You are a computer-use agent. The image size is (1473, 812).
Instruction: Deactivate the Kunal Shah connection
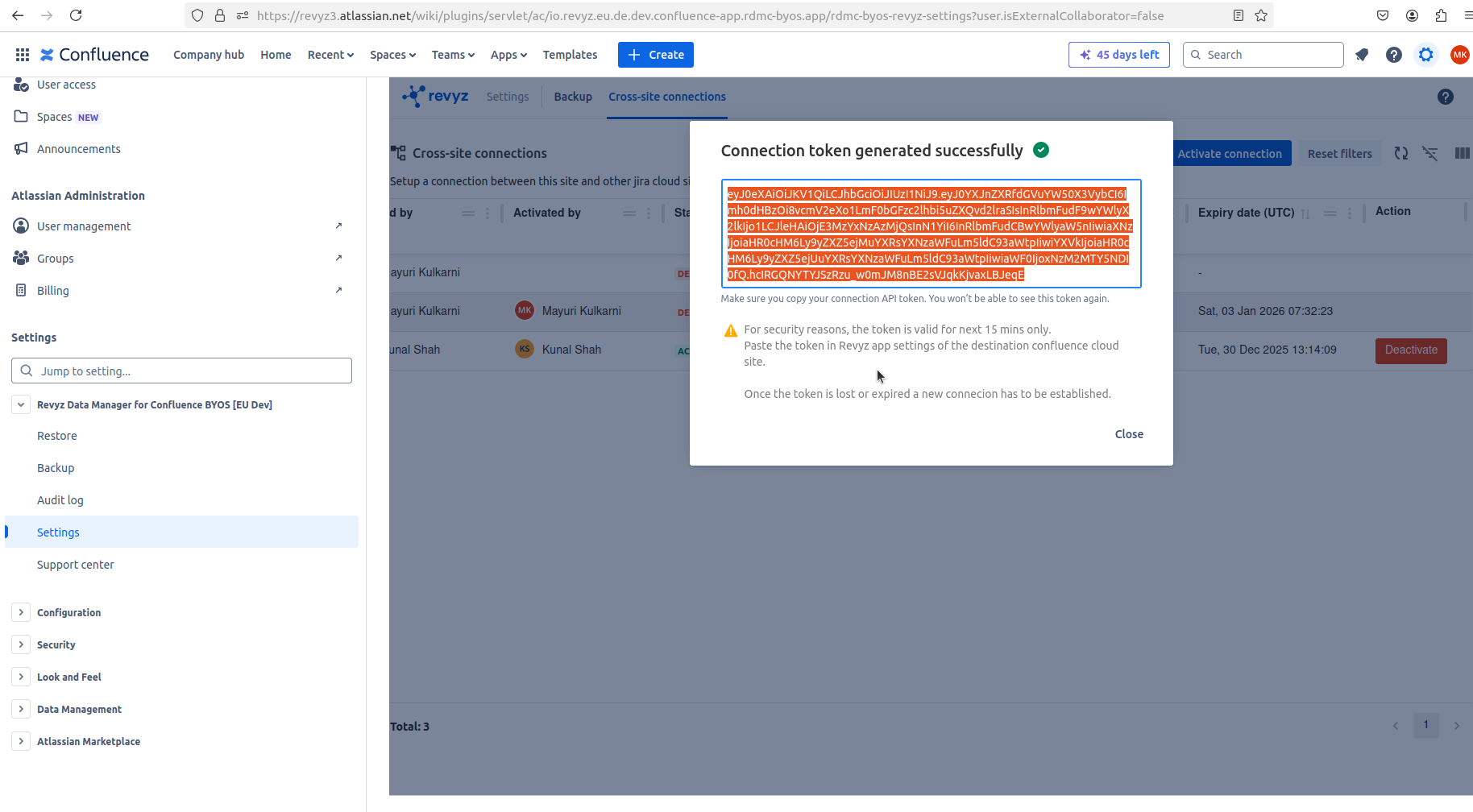coord(1411,350)
